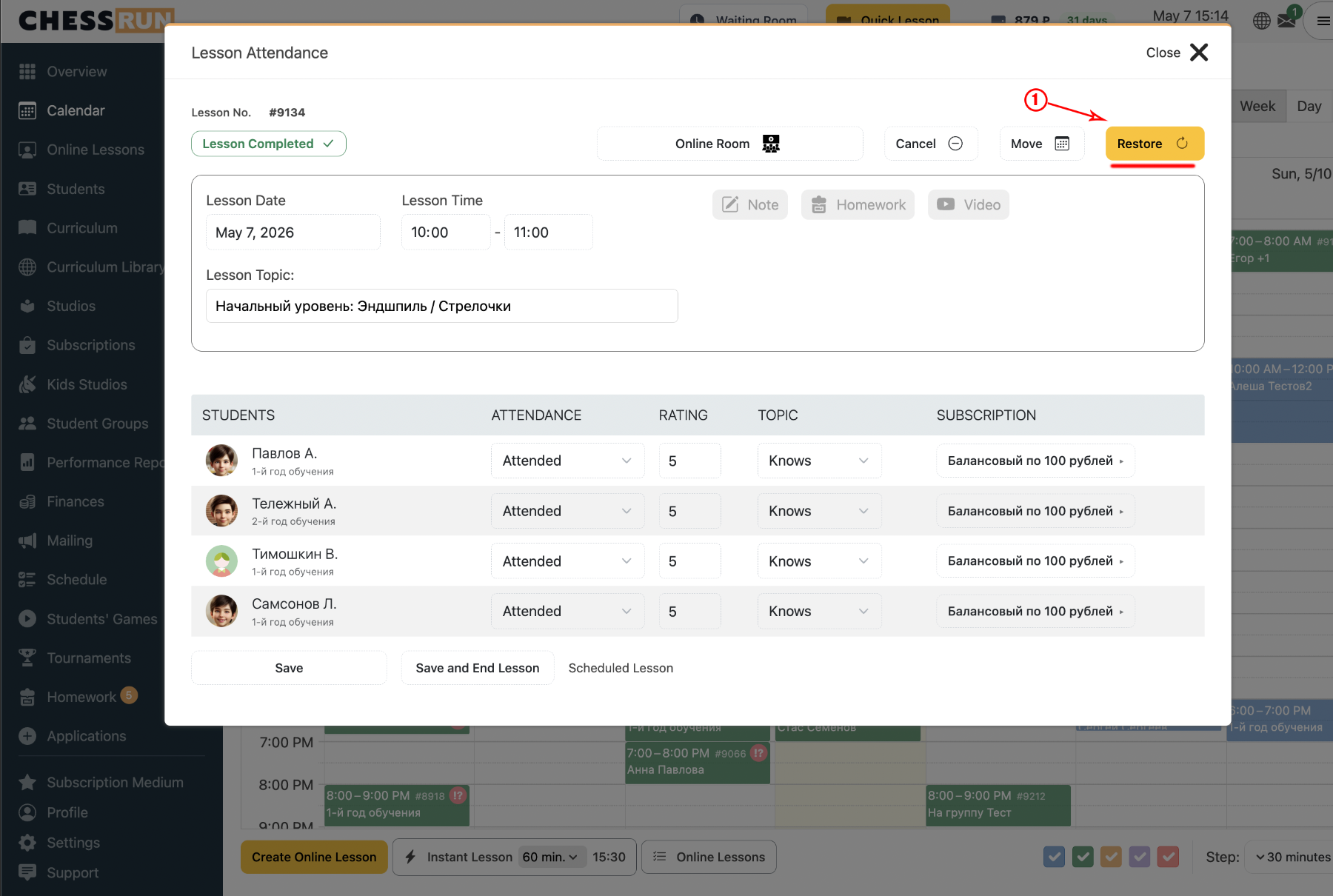Expand topic dropdown for Тимошкин В.
This screenshot has width=1333, height=896.
click(x=819, y=561)
